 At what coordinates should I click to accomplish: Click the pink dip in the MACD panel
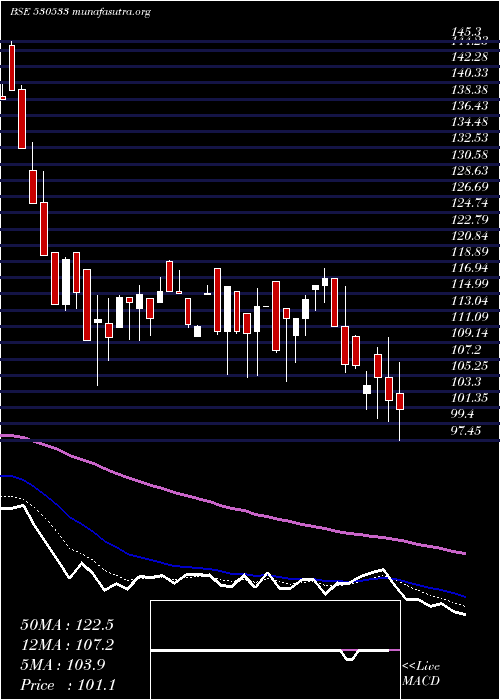point(350,655)
